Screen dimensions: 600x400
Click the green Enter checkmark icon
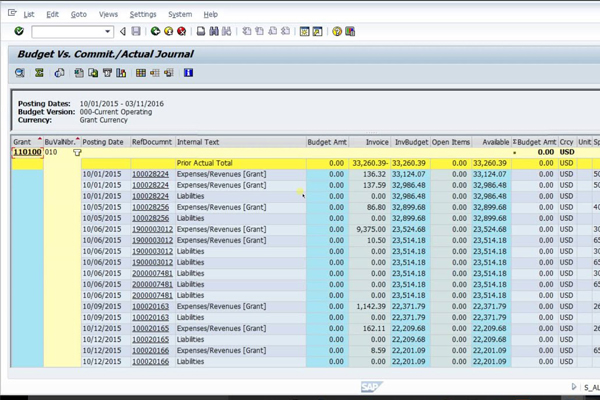19,31
